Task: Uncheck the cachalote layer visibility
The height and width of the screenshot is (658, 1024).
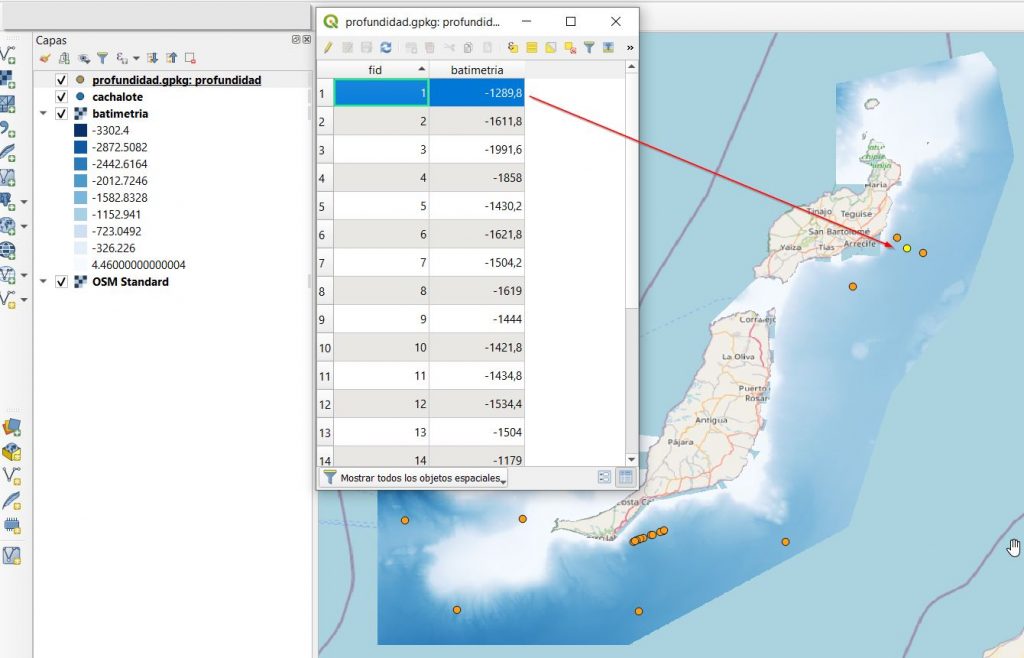Action: pos(61,95)
